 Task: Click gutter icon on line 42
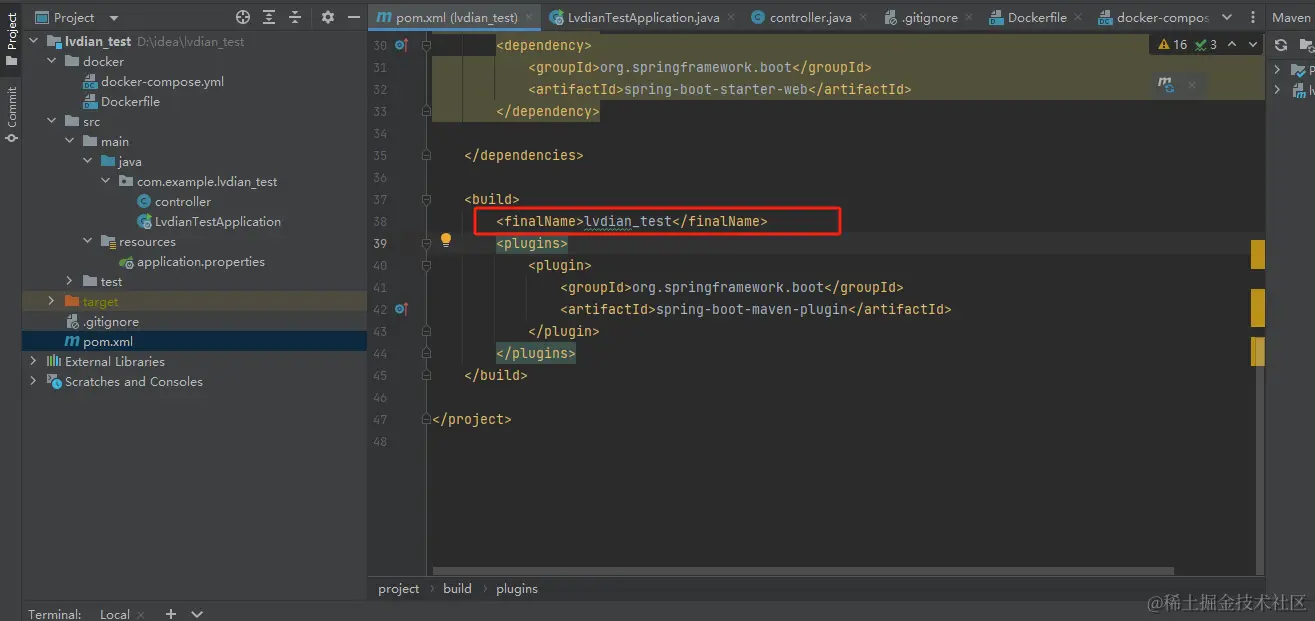pyautogui.click(x=401, y=309)
